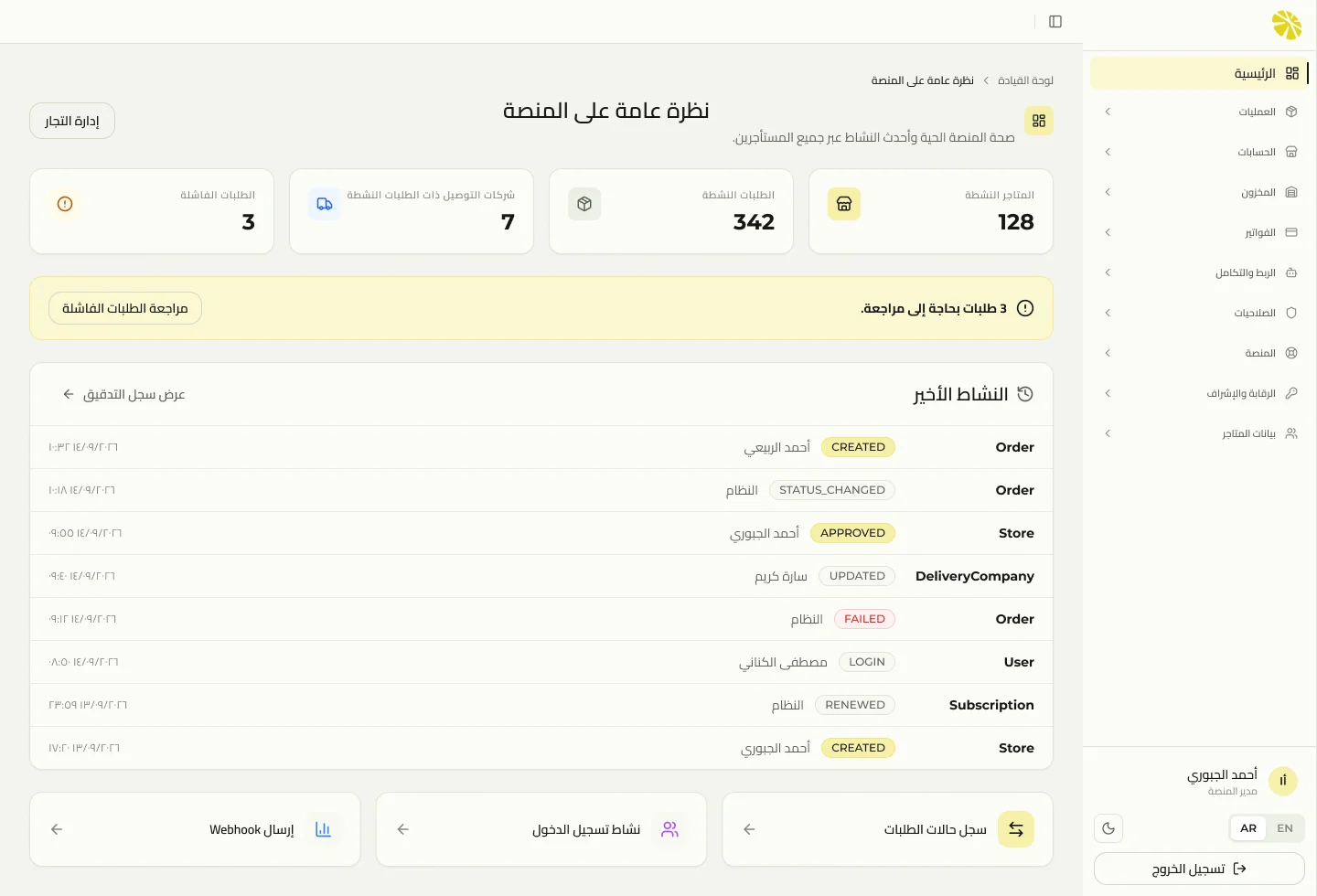Click the people icon next to بيانات المتاجر
This screenshot has height=896, width=1317.
[1291, 433]
